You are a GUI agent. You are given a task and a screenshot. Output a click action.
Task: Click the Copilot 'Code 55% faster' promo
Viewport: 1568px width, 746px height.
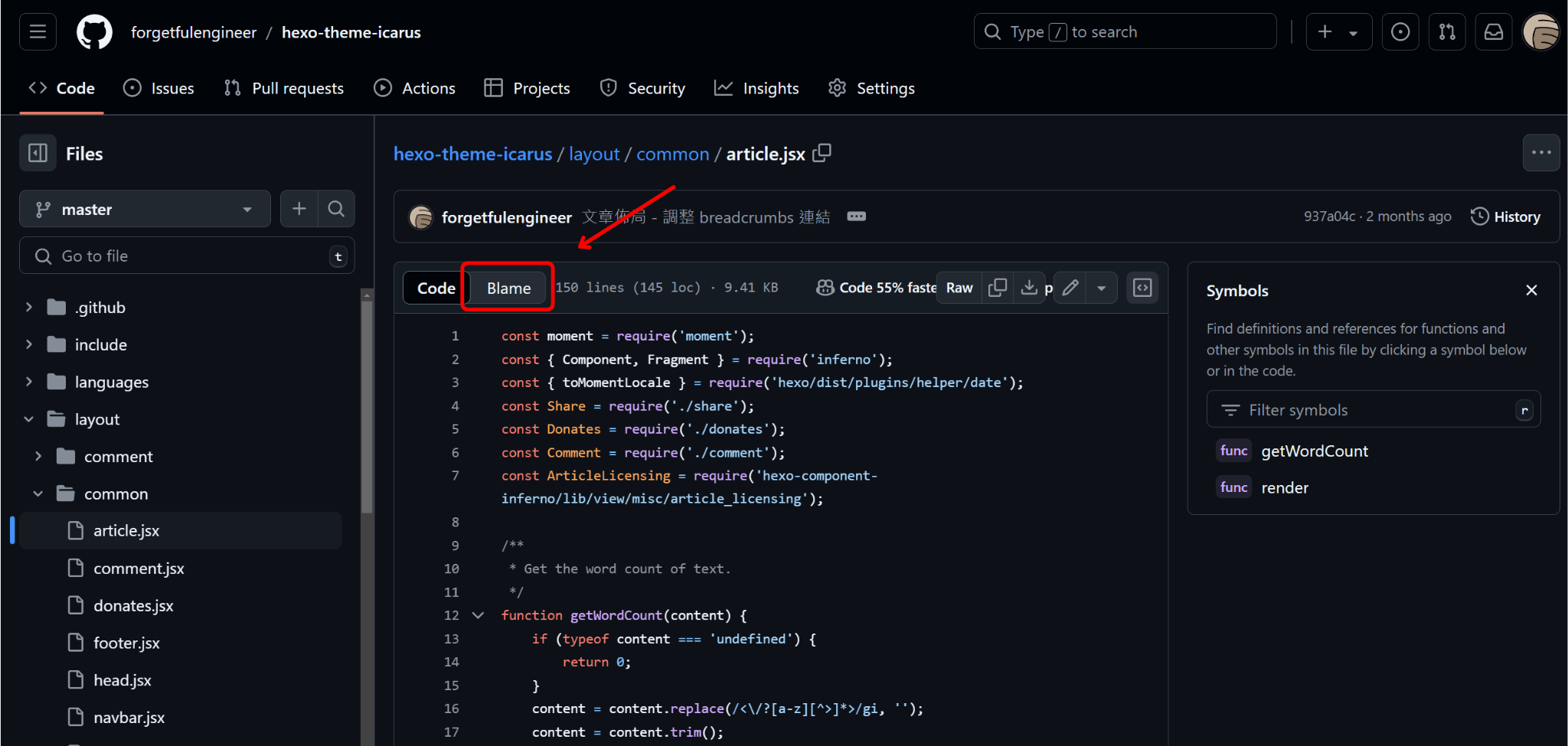[x=876, y=288]
